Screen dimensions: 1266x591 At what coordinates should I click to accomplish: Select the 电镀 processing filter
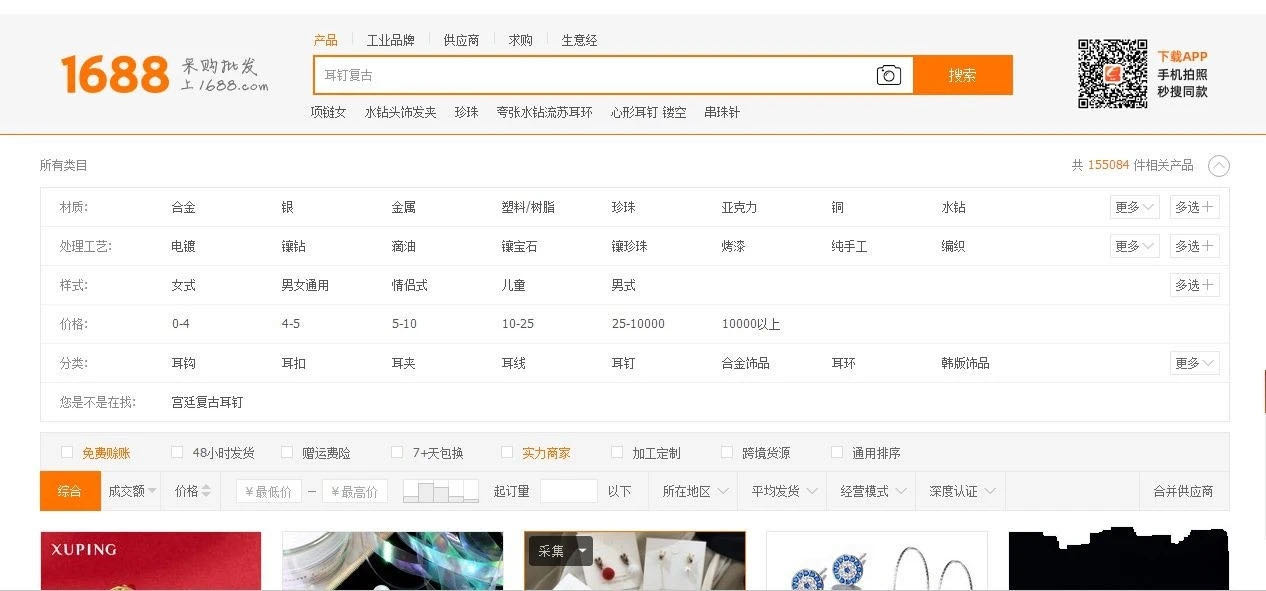tap(183, 246)
